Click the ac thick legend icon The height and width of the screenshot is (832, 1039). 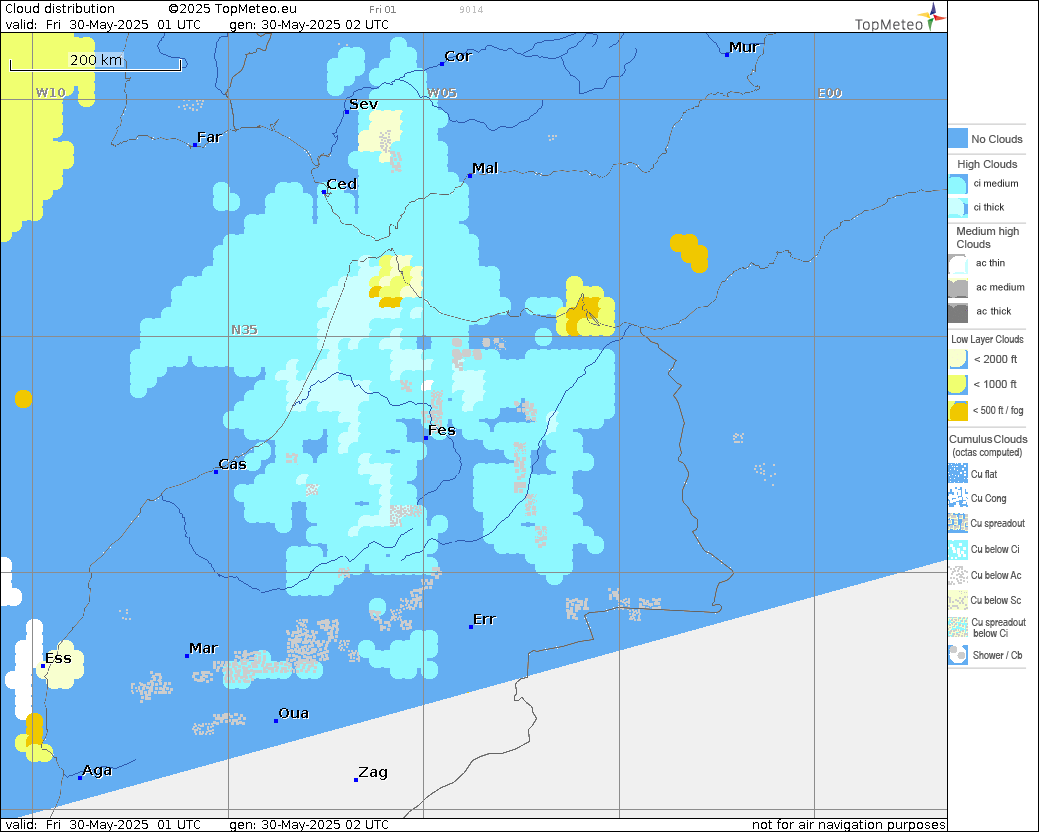tap(957, 312)
